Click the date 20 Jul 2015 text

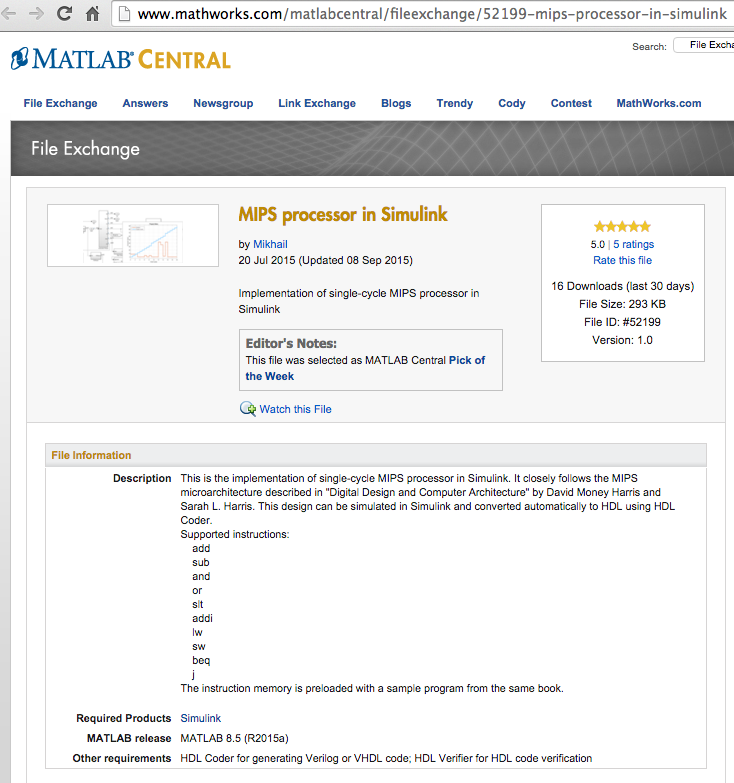pos(267,260)
